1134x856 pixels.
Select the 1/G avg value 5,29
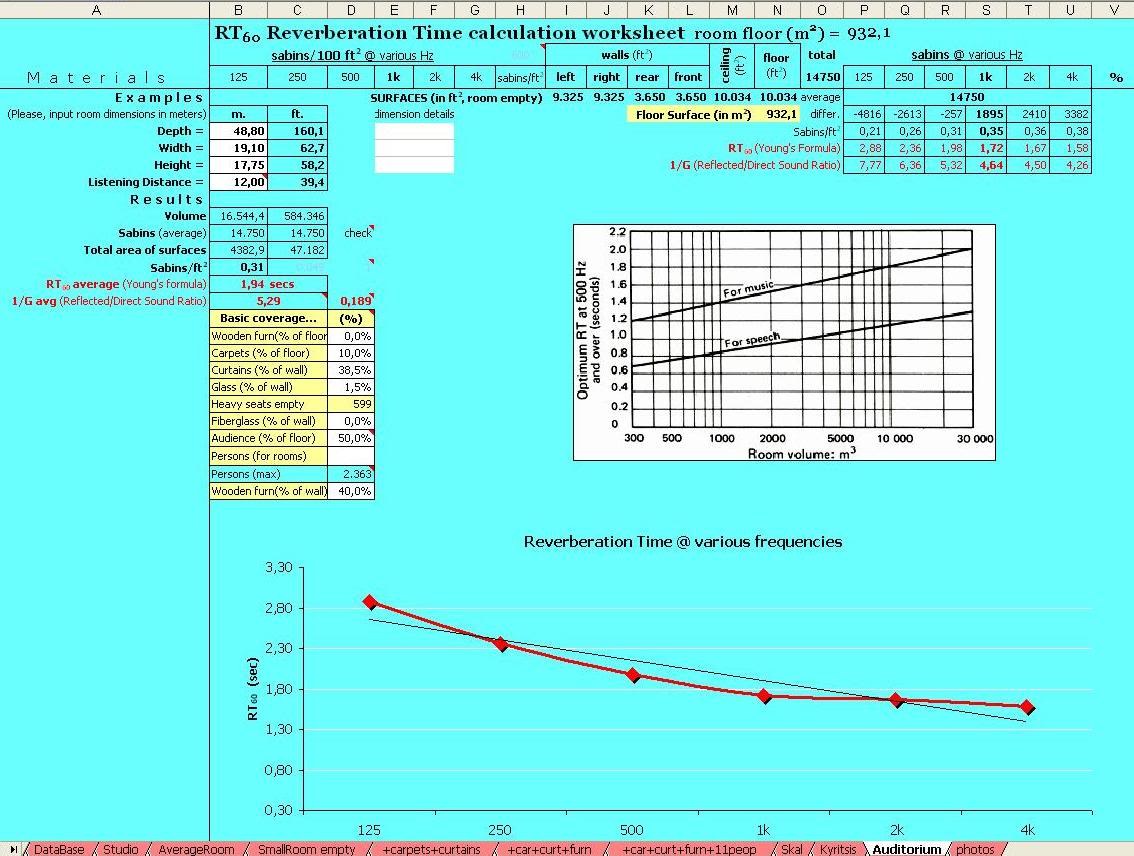pos(268,301)
